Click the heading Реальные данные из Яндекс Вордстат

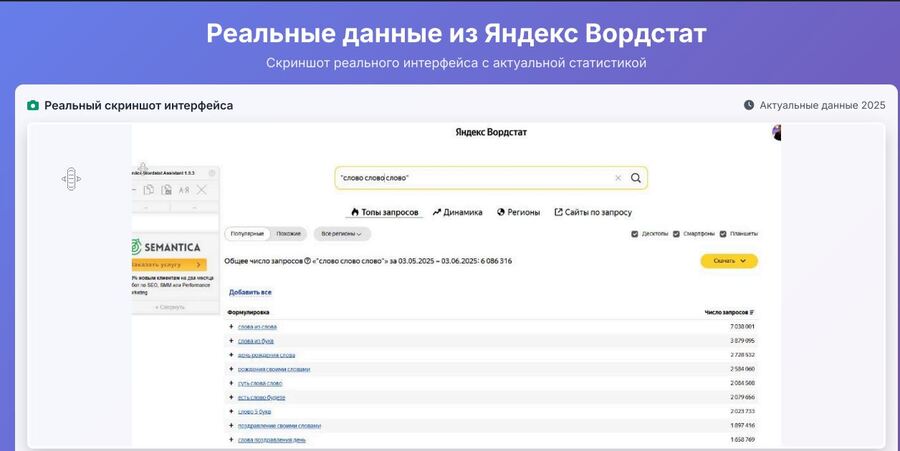click(x=456, y=33)
